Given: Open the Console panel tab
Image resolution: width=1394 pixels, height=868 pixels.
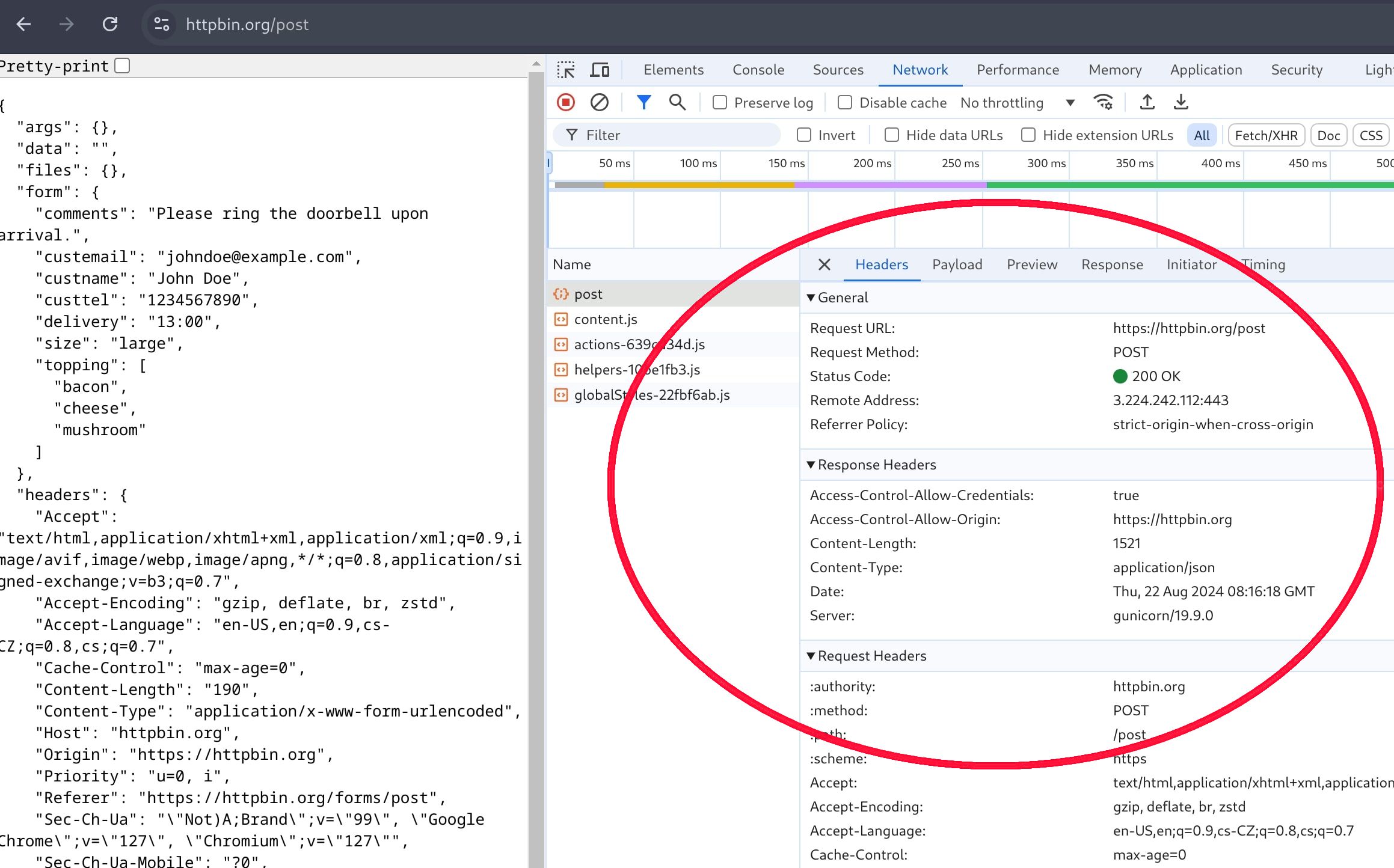Looking at the screenshot, I should click(x=758, y=70).
